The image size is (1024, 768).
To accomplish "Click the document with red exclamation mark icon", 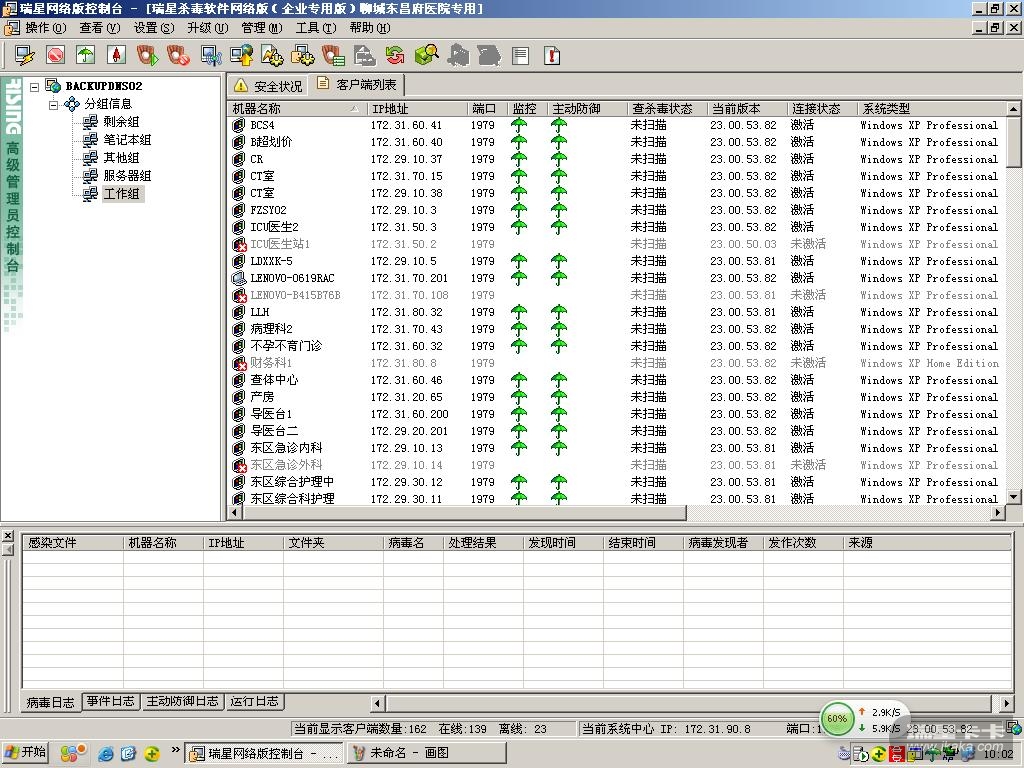I will 551,56.
